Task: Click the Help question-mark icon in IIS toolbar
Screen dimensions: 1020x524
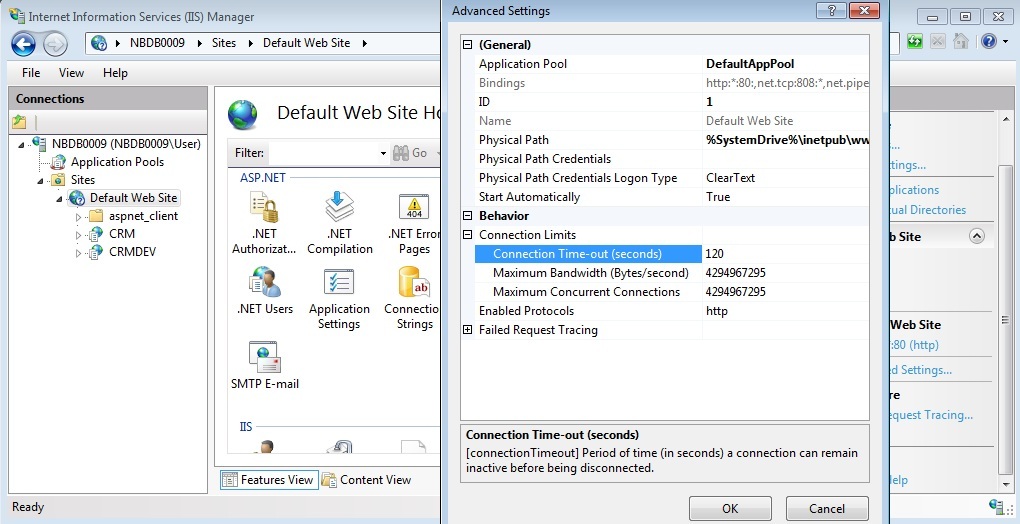Action: [x=989, y=42]
